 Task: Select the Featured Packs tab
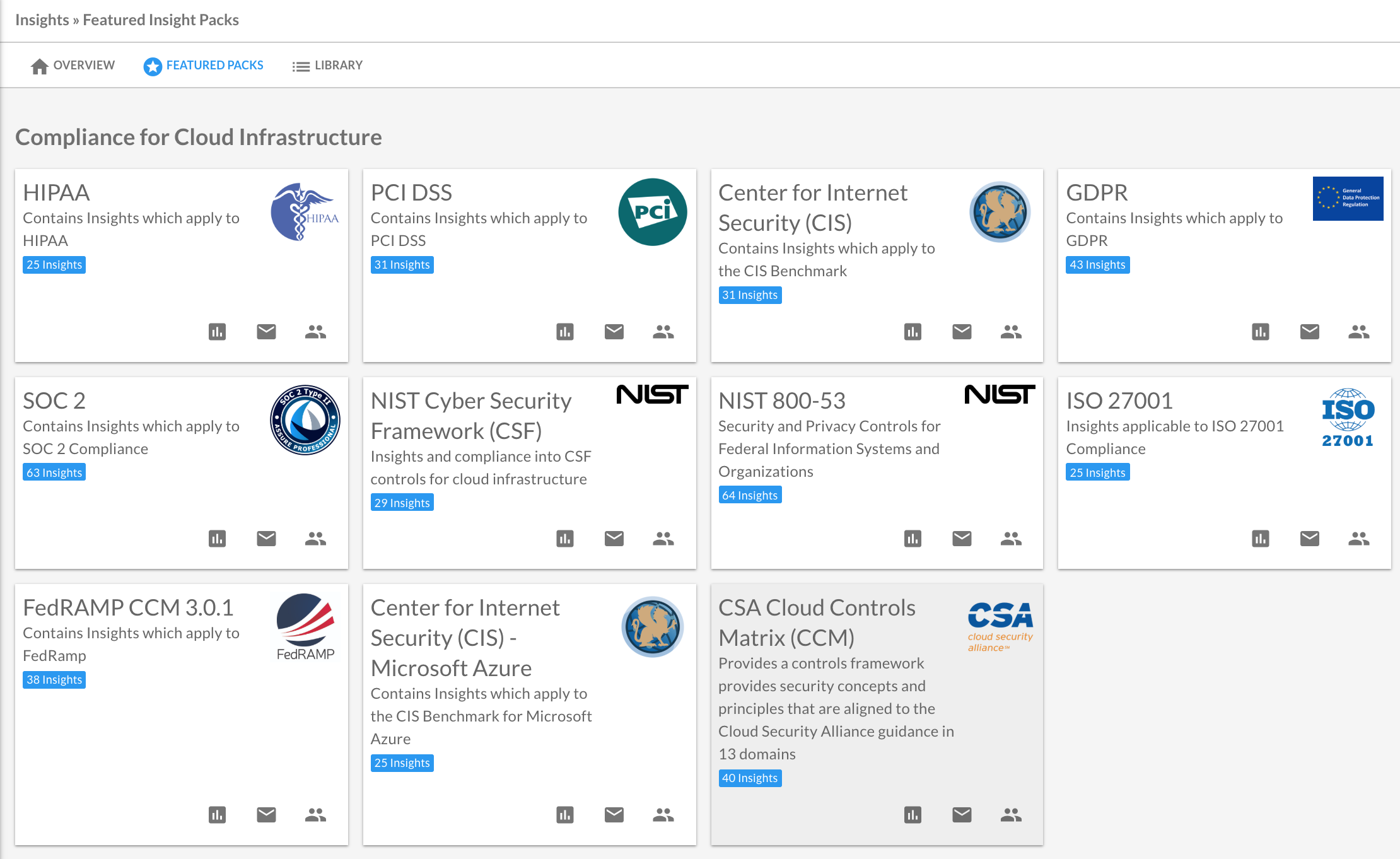203,66
